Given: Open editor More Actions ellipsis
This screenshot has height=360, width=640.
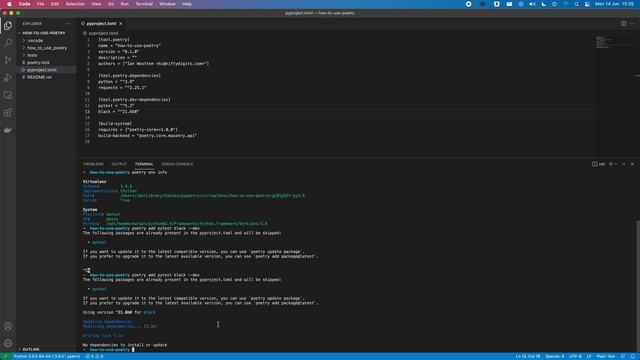Looking at the screenshot, I should [x=632, y=24].
